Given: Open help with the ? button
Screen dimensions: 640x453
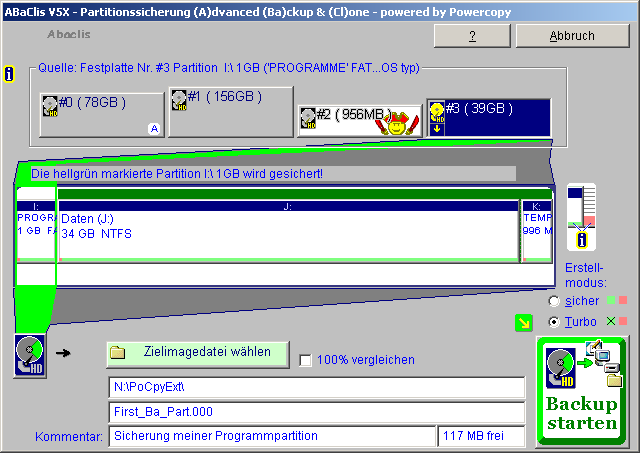Looking at the screenshot, I should coord(472,35).
